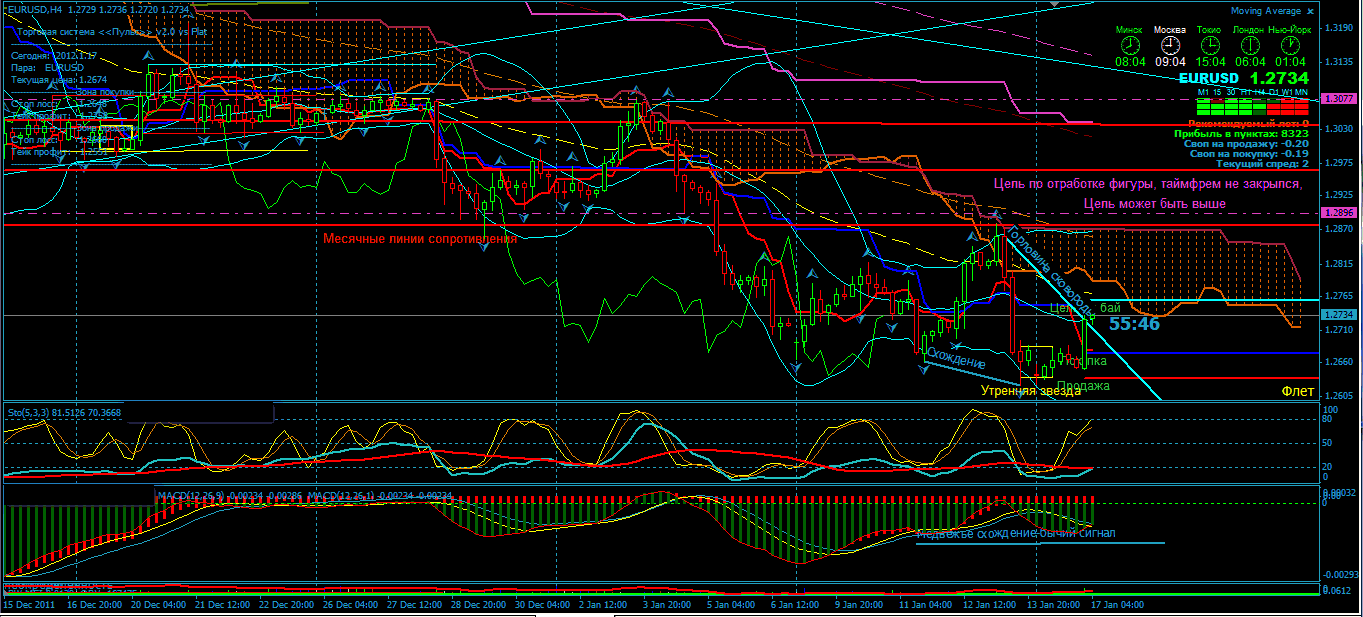
Task: Select the H1 timeframe label
Action: [1246, 92]
